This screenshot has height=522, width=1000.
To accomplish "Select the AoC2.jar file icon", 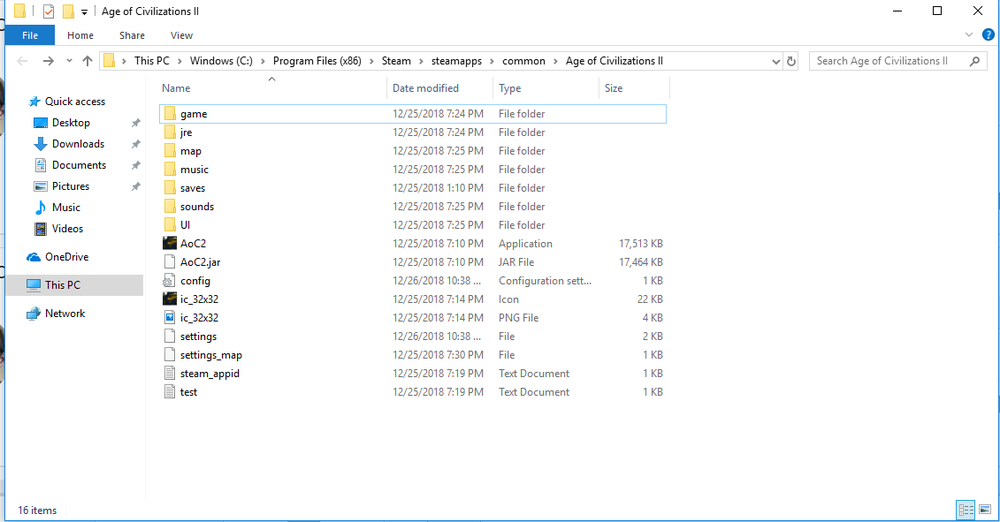I will tap(170, 262).
